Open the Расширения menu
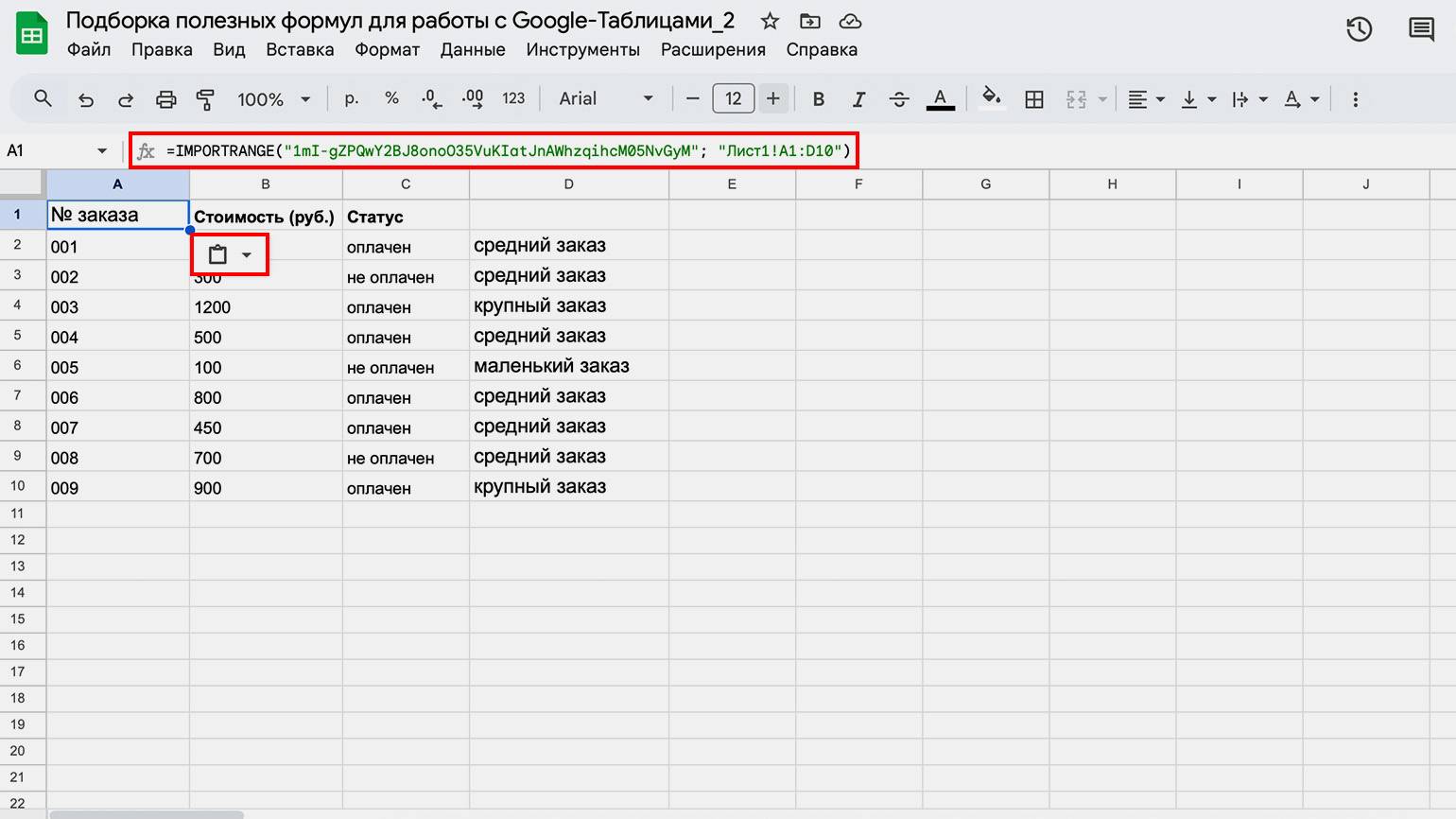1456x819 pixels. [x=713, y=49]
